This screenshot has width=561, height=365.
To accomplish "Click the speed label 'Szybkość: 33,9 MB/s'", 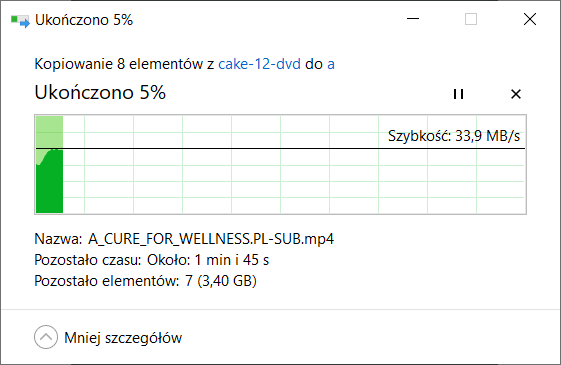I will pos(454,136).
